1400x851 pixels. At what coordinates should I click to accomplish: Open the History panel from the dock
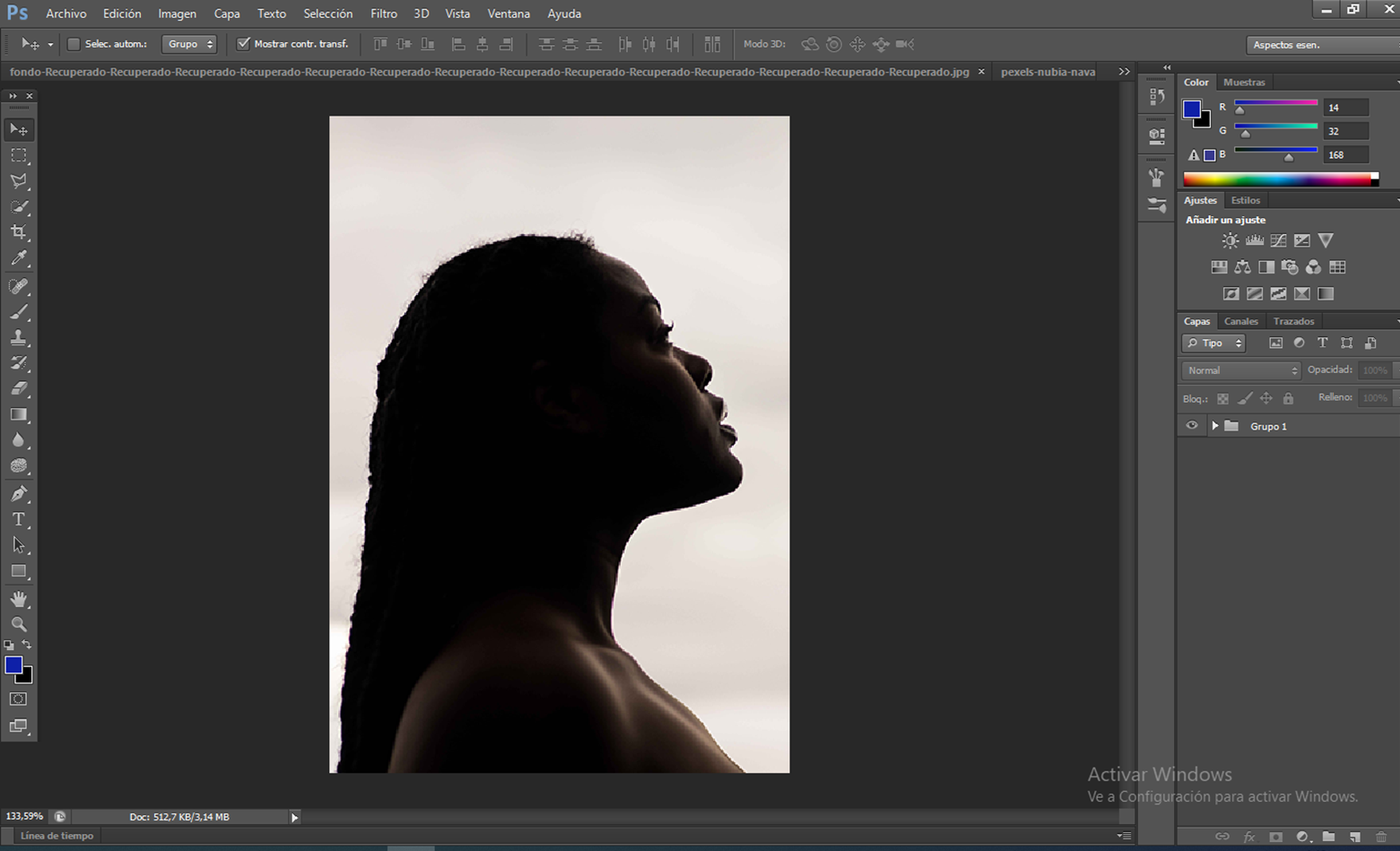[1157, 97]
